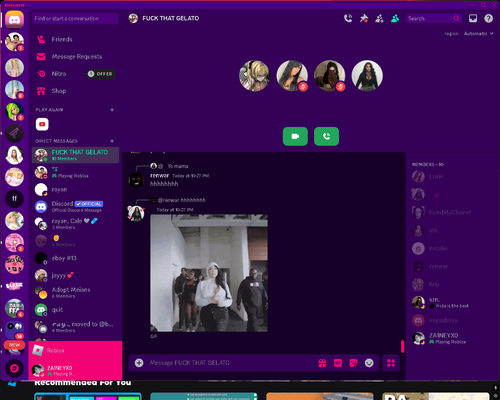Viewport: 500px width, 400px height.
Task: Open the 6 Members group DM
Action: tap(75, 241)
